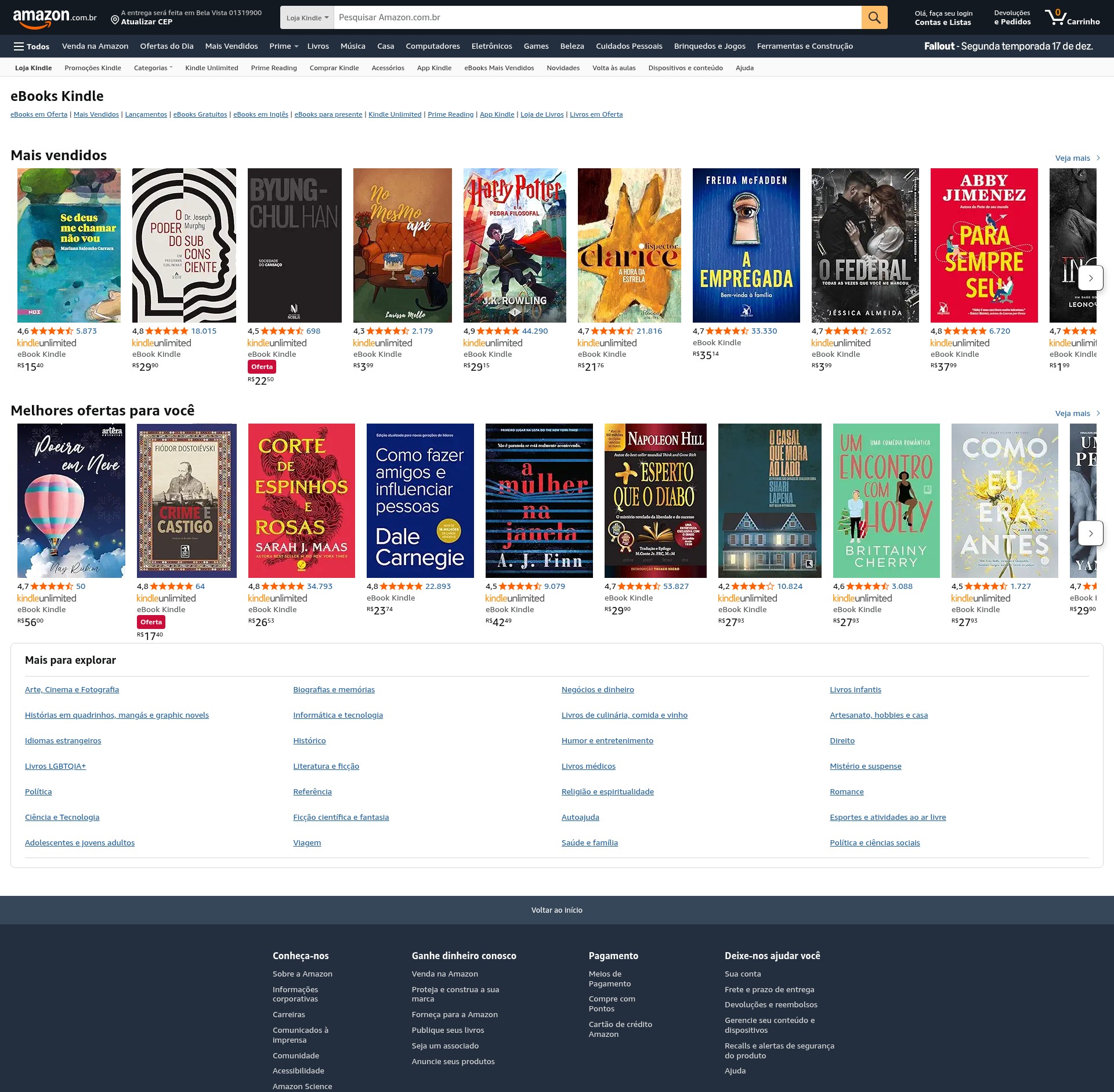Screen dimensions: 1114x1092
Task: Click the orange search magnifier button
Action: click(x=874, y=17)
